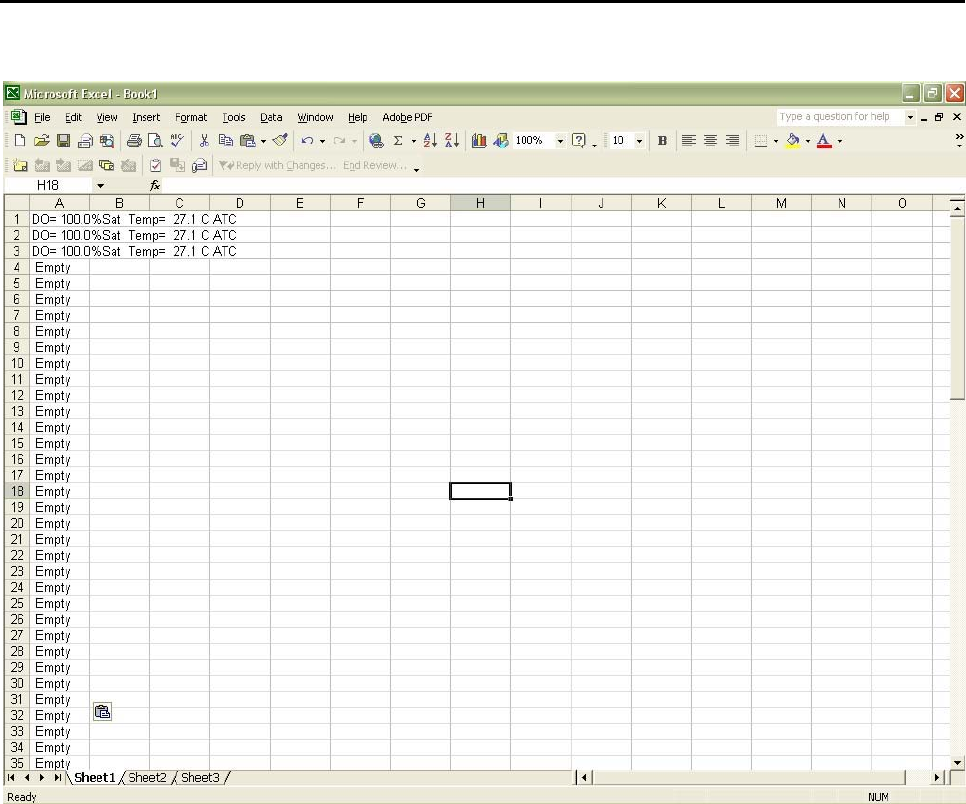This screenshot has width=966, height=804.
Task: Expand the font size dropdown
Action: pyautogui.click(x=639, y=141)
